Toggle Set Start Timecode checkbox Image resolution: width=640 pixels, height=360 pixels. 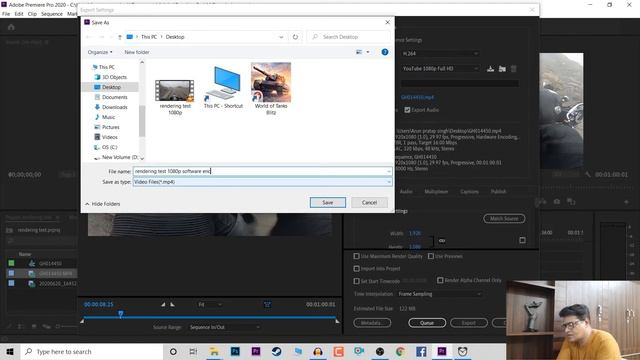click(x=356, y=281)
